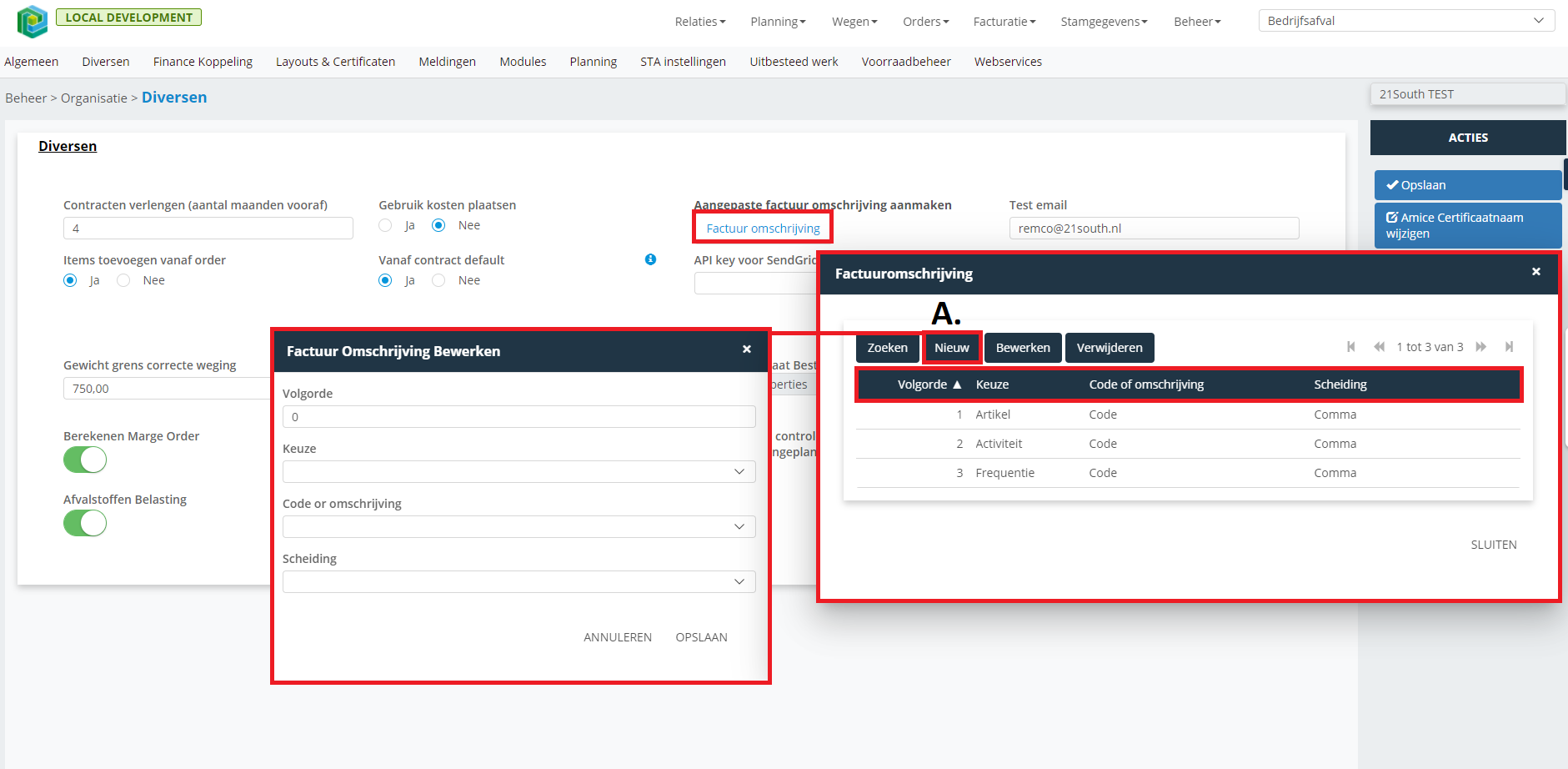
Task: Go to previous page in Factuuromschrijving grid
Action: pos(1379,347)
